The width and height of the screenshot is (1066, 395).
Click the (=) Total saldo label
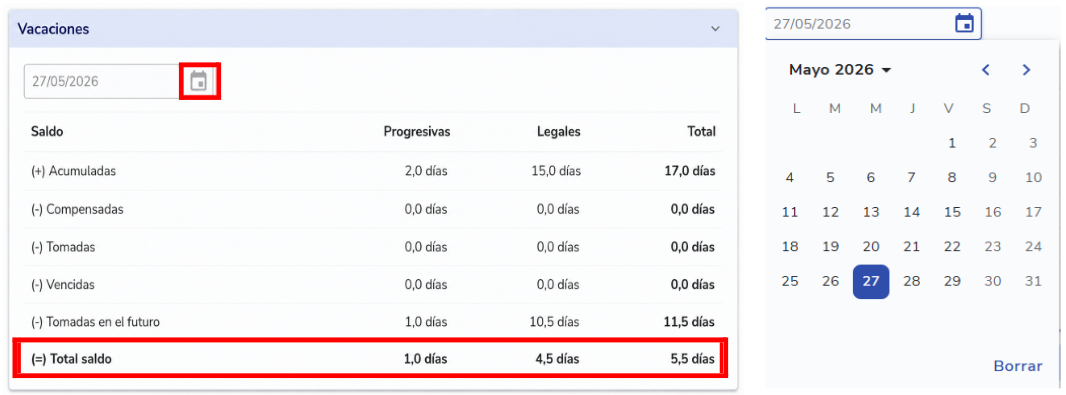tap(71, 359)
